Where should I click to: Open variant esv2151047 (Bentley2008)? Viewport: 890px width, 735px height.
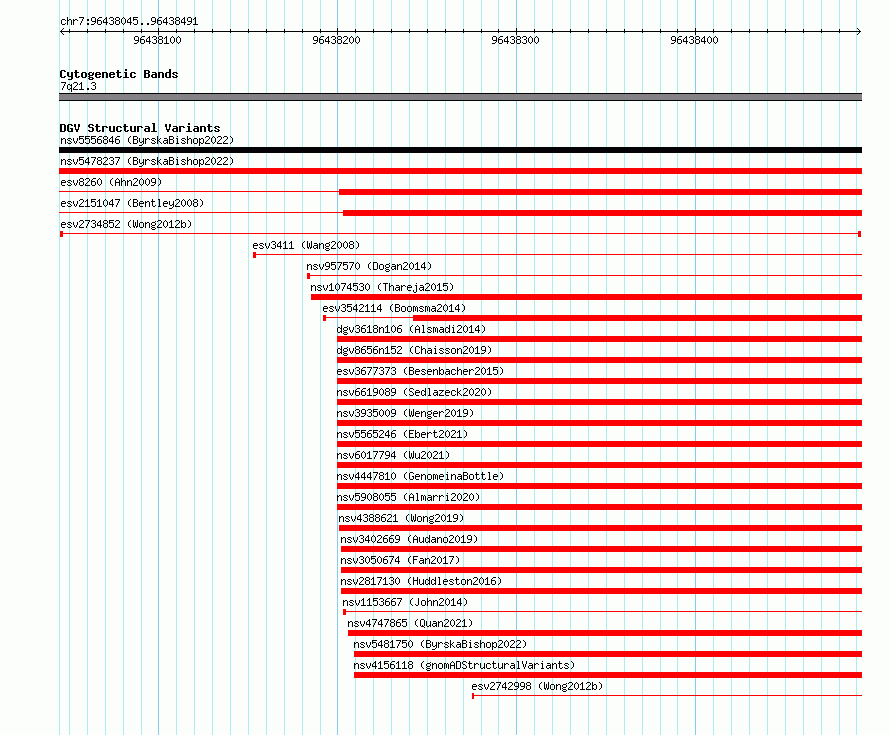pos(132,203)
